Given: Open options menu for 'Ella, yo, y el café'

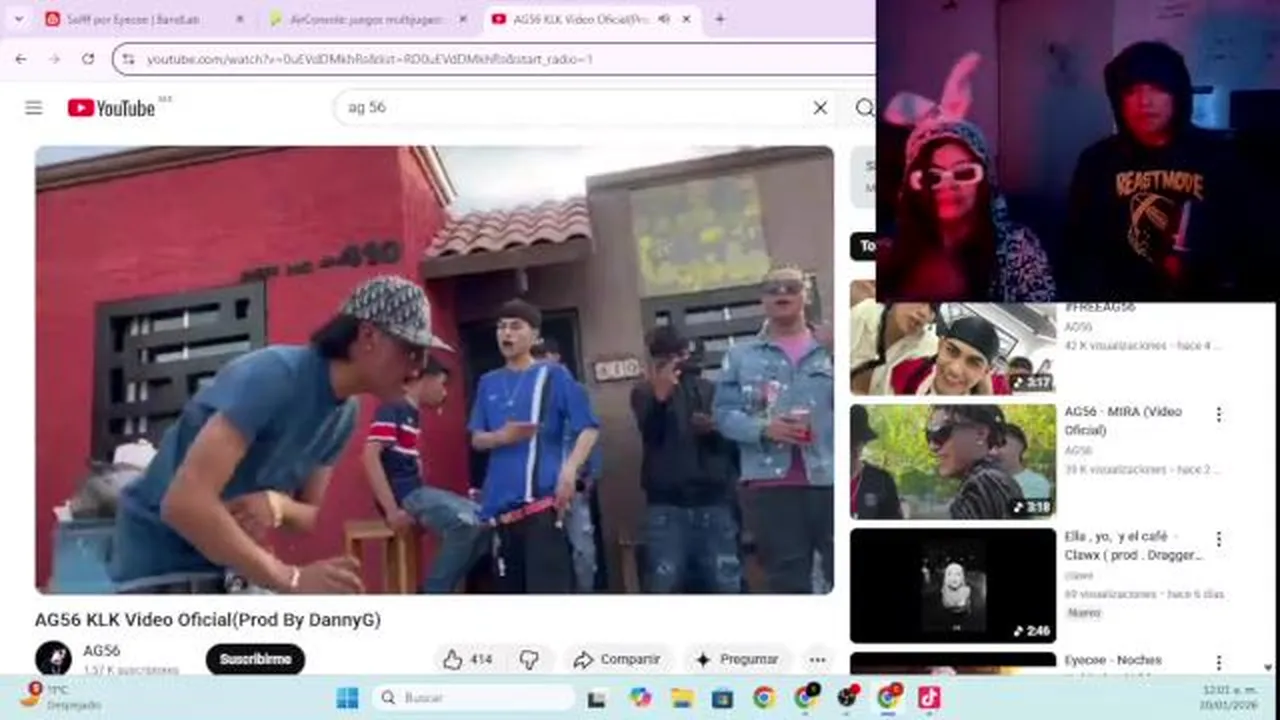Looking at the screenshot, I should pyautogui.click(x=1218, y=539).
